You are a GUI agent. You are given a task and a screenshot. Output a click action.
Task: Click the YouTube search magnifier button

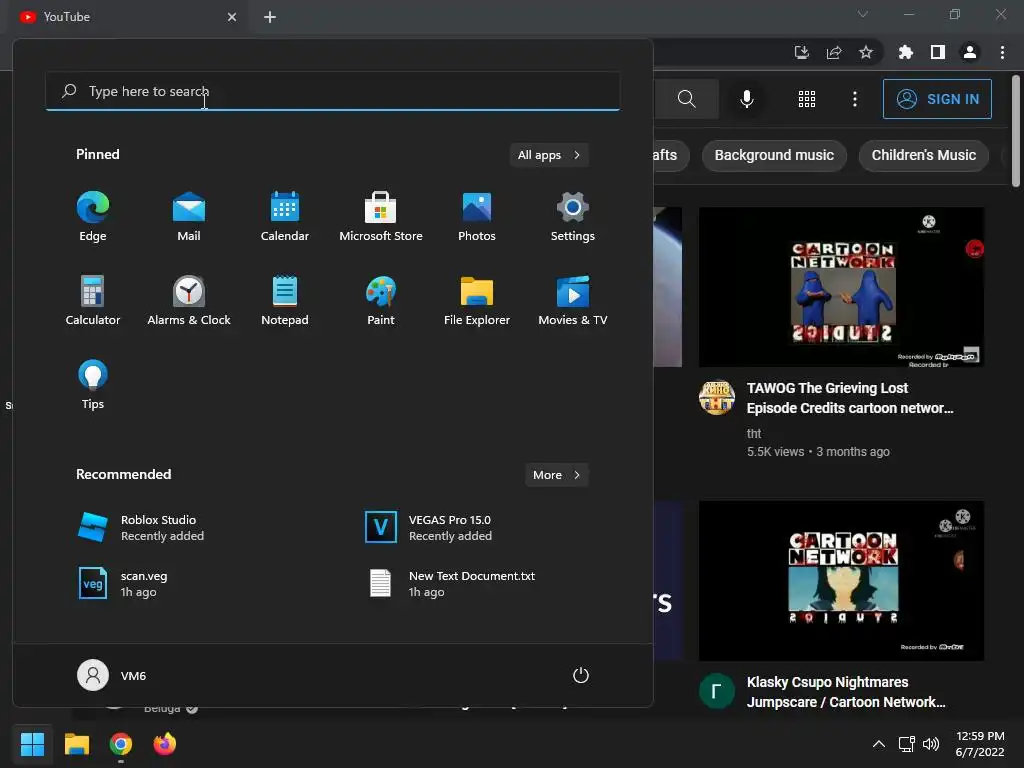(x=686, y=99)
